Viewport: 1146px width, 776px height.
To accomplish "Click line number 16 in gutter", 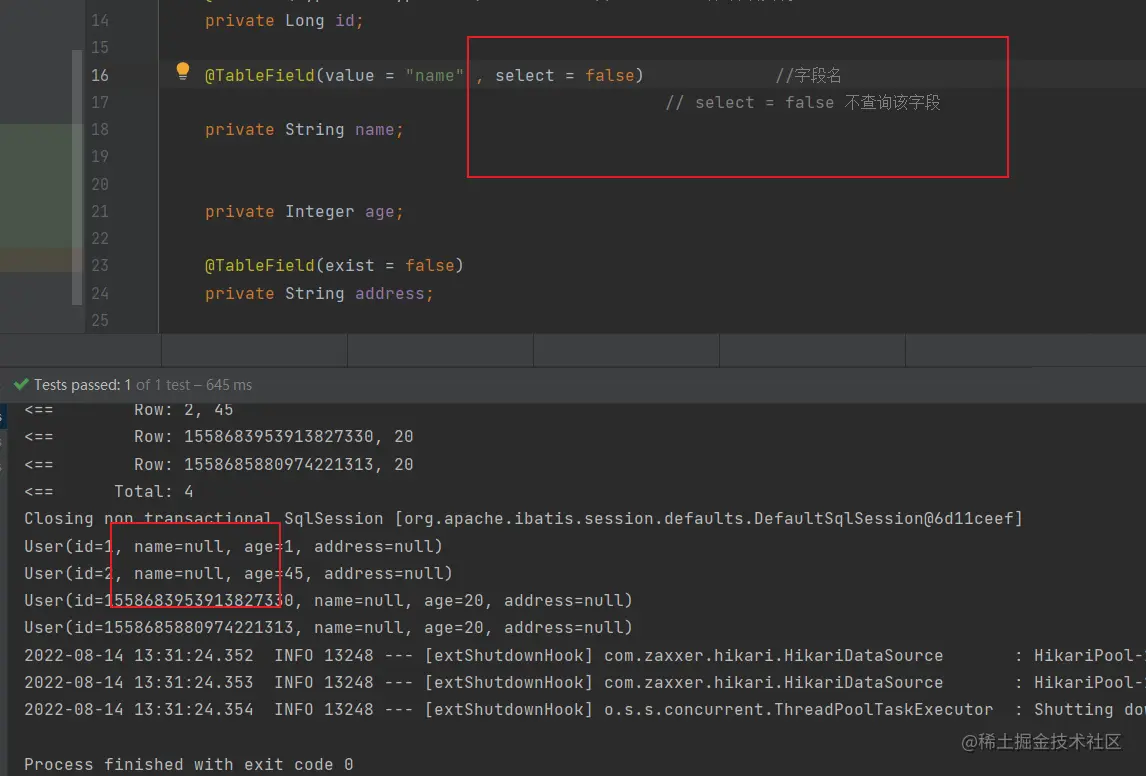I will pos(100,75).
